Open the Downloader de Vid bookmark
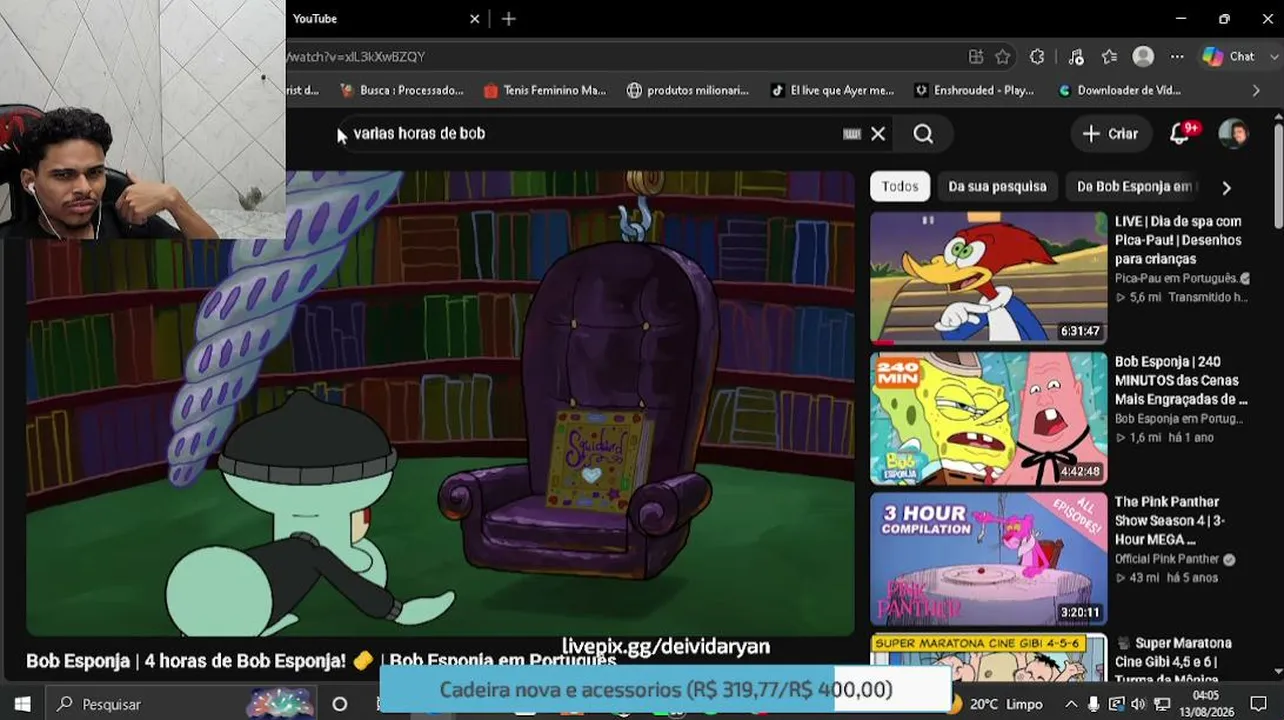Screen dimensions: 1284x720 [1119, 90]
